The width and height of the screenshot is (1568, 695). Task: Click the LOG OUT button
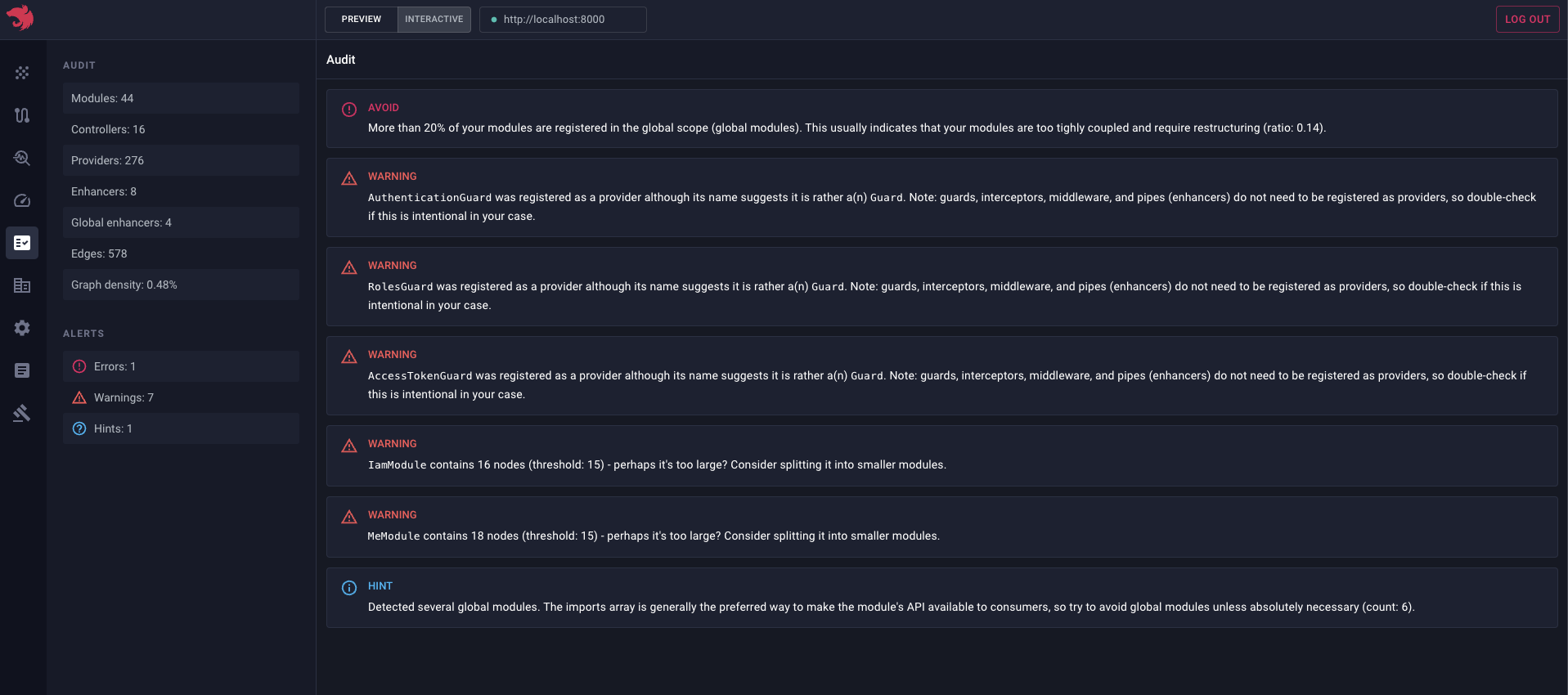coord(1527,20)
